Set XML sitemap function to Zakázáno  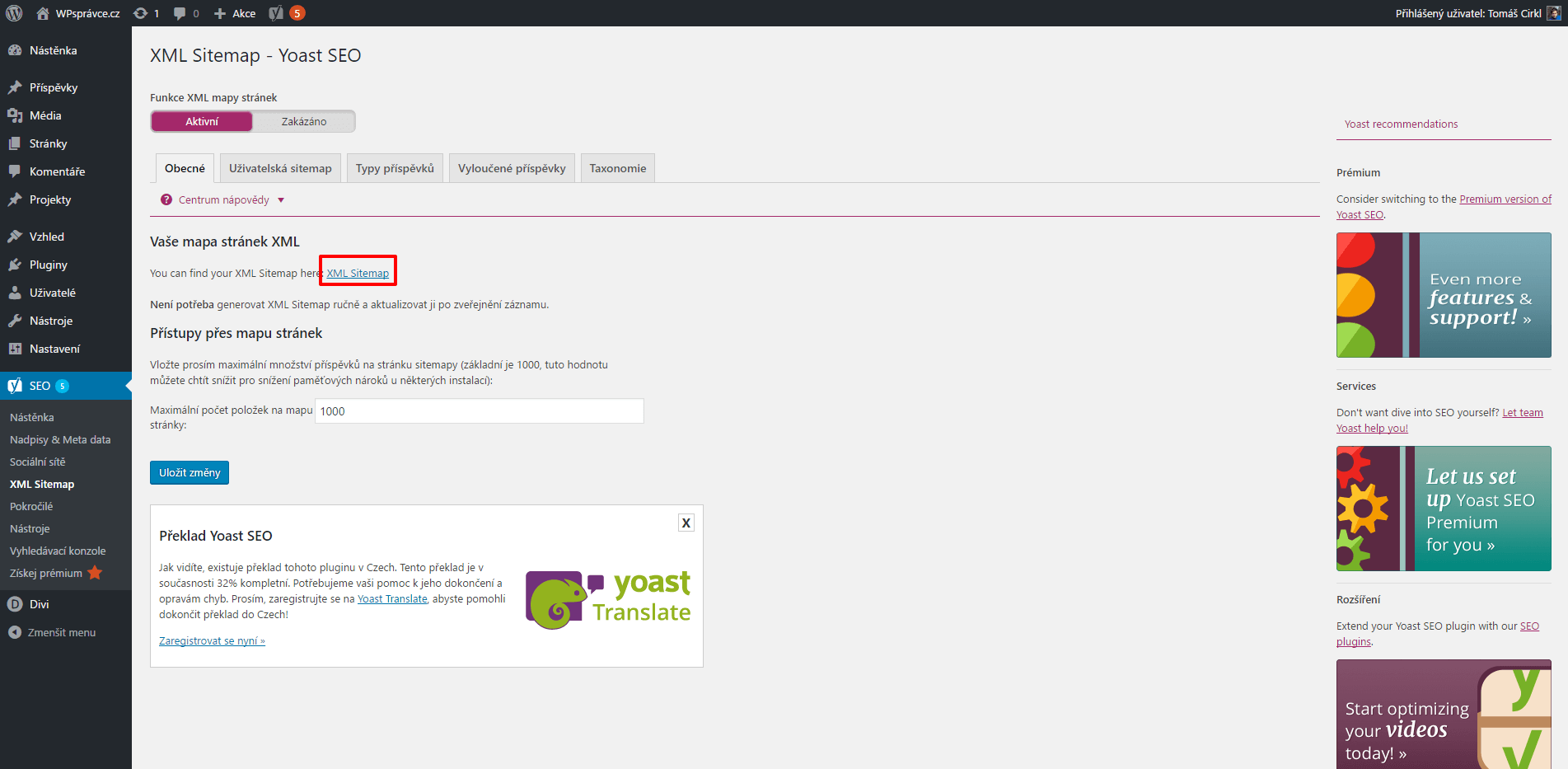point(304,121)
